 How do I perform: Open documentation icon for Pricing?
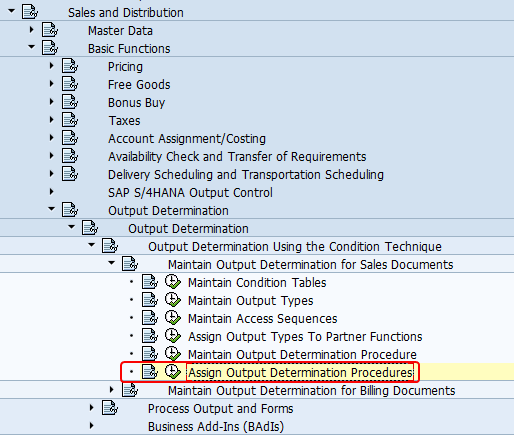[70, 66]
